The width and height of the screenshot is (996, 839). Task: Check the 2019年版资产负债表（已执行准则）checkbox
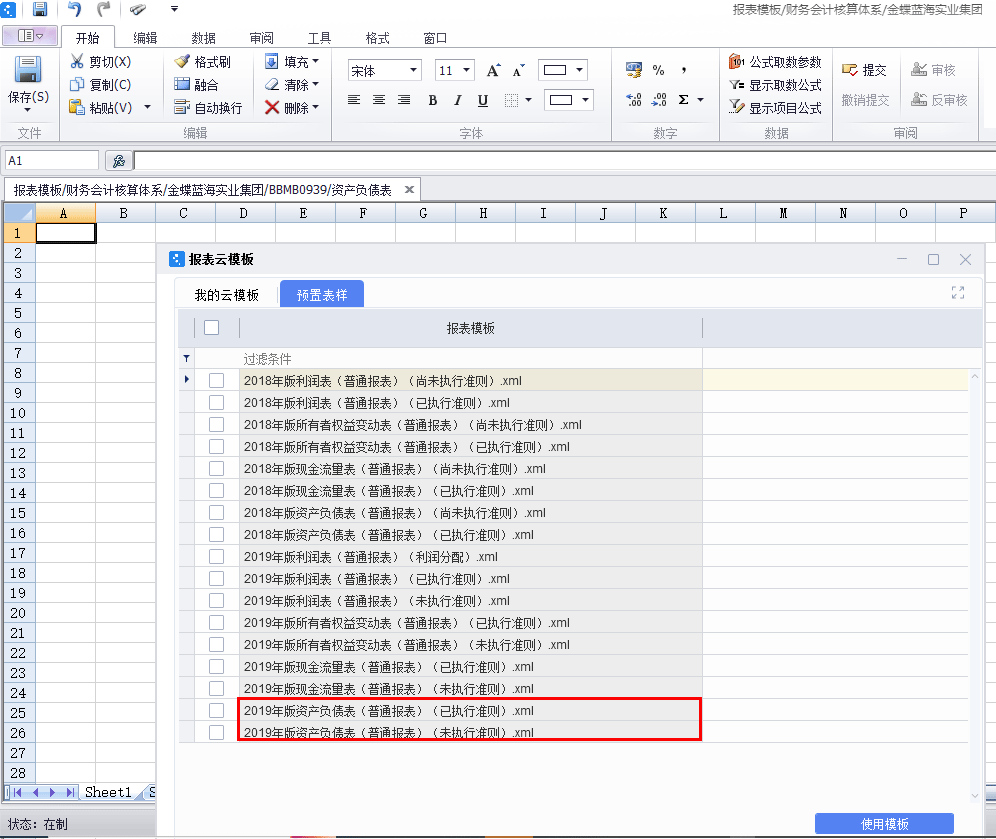[216, 710]
